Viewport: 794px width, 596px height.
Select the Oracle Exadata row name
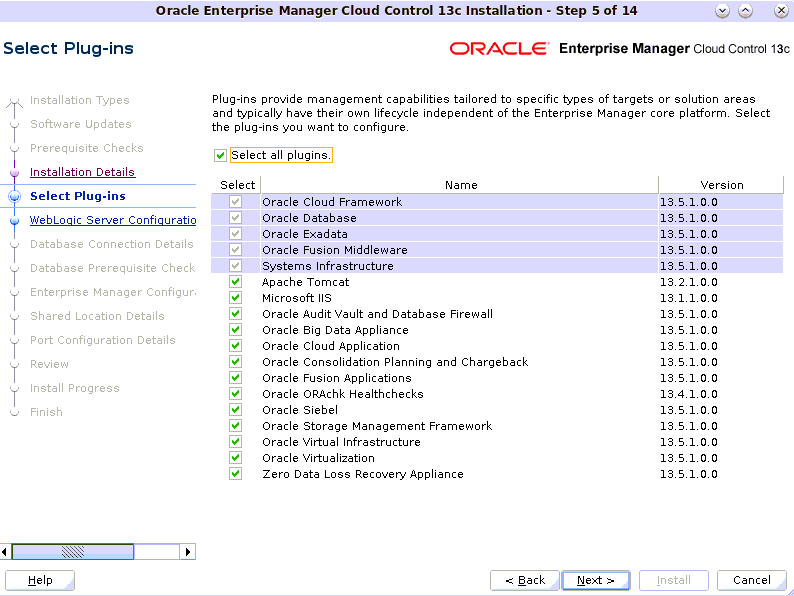[x=305, y=234]
